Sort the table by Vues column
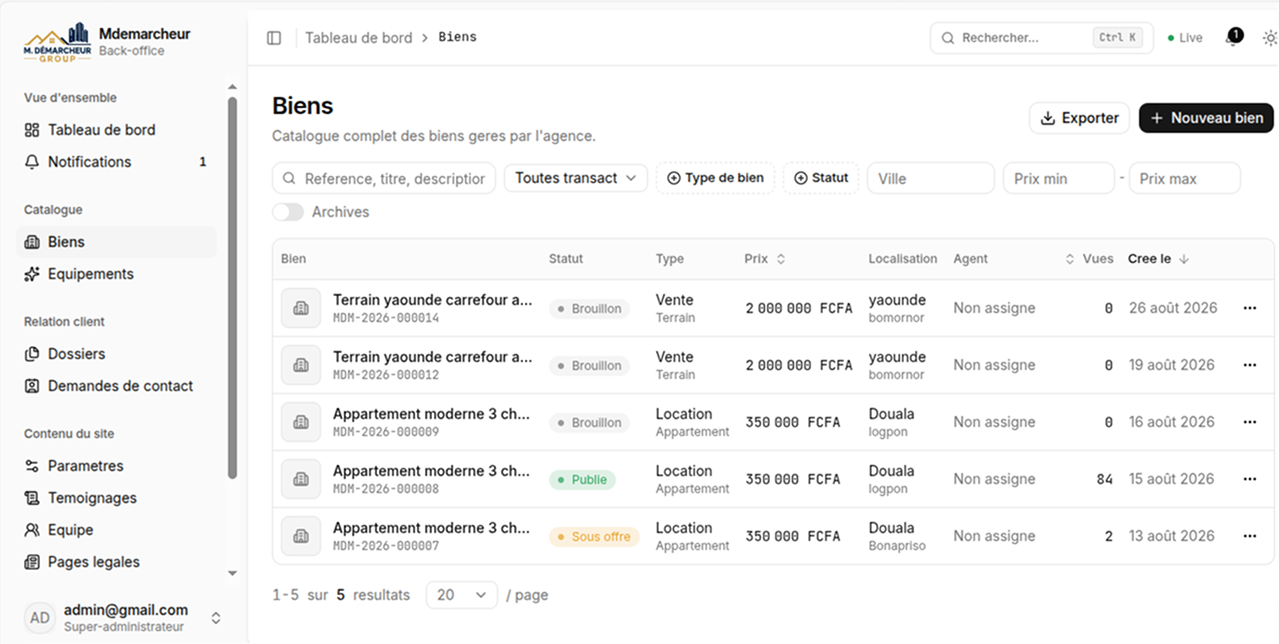The width and height of the screenshot is (1279, 644). pyautogui.click(x=1090, y=259)
